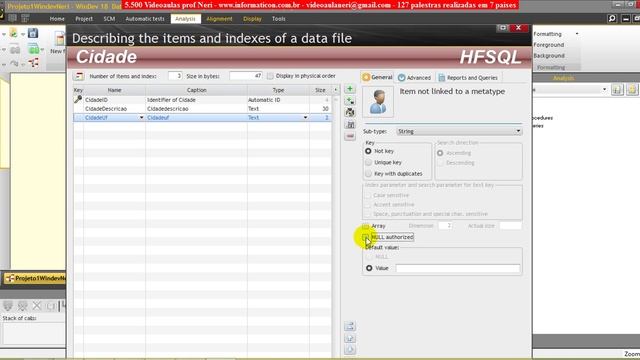Screen dimensions: 640x360
Task: Select the 'Ascending' search direction radio
Action: tap(440, 153)
